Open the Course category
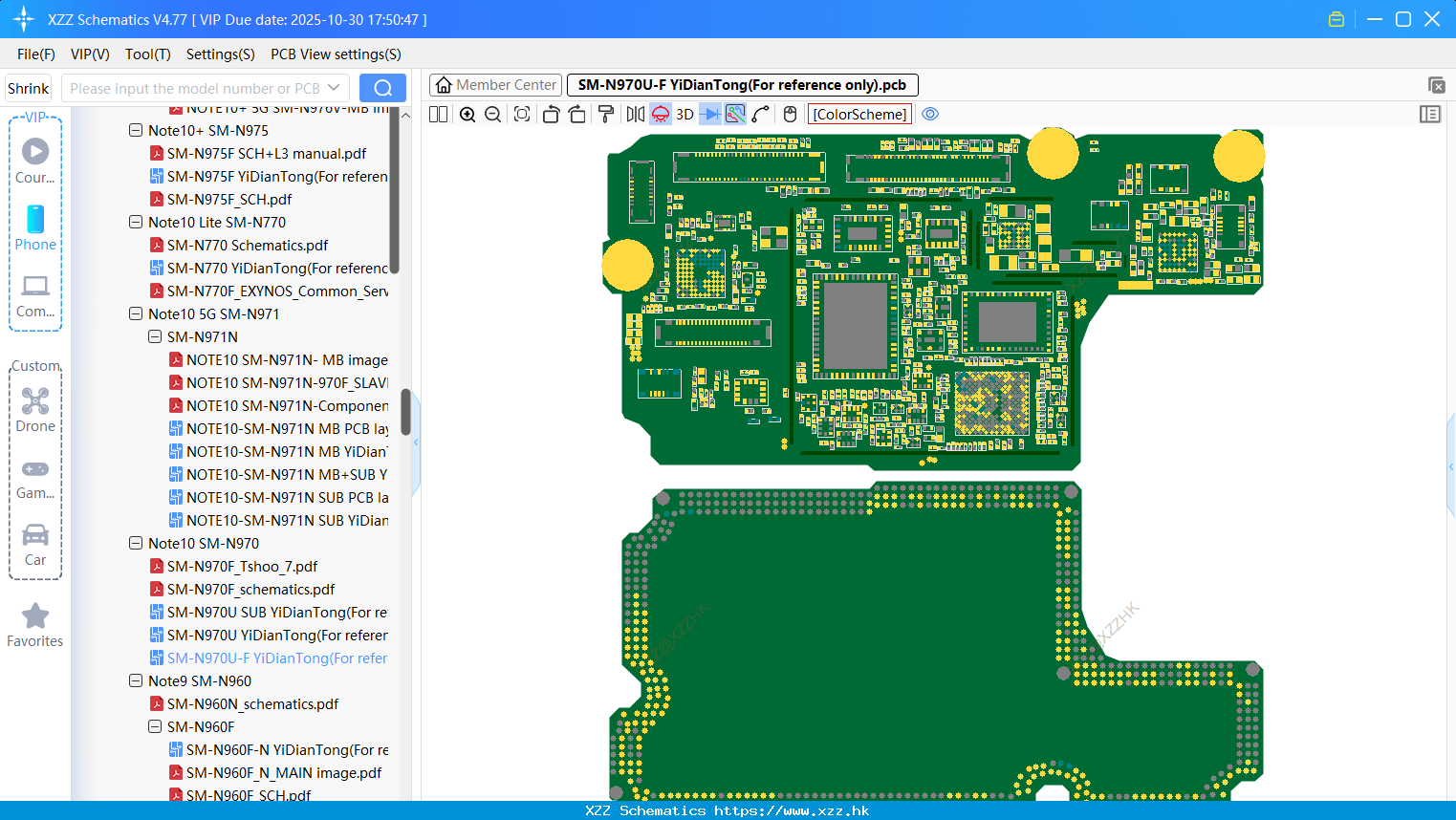This screenshot has height=820, width=1456. coord(35,161)
